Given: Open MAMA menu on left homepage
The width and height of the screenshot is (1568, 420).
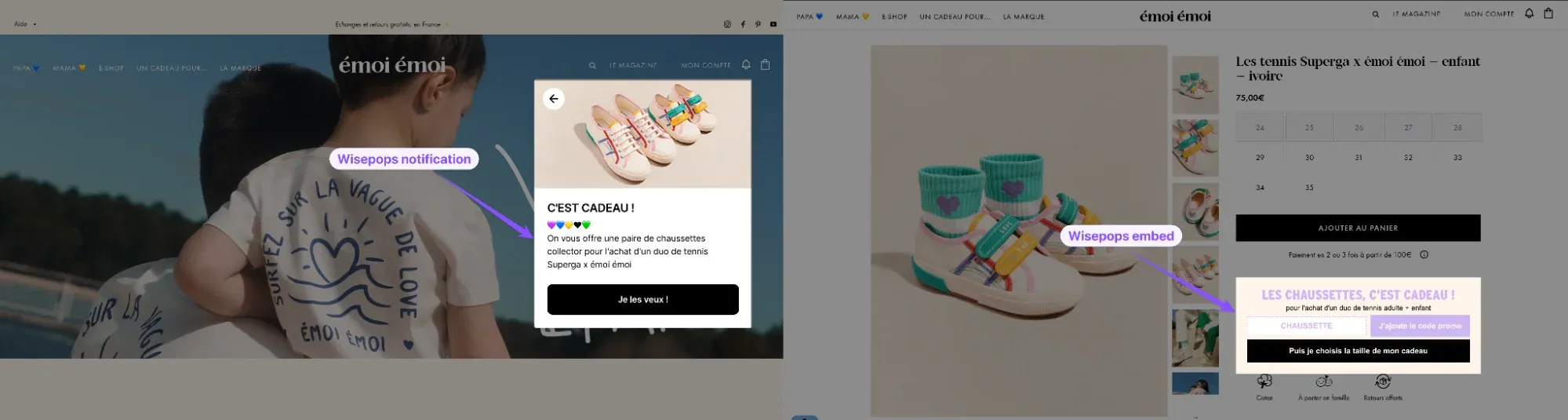Looking at the screenshot, I should click(x=69, y=68).
